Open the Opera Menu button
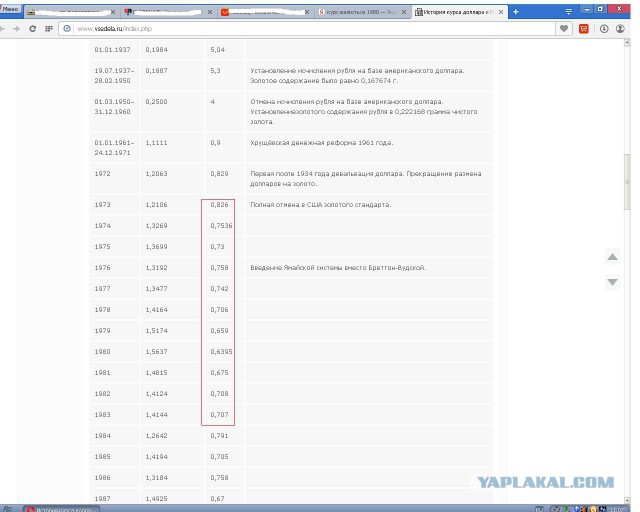Screen dimensions: 640x512 pos(10,9)
